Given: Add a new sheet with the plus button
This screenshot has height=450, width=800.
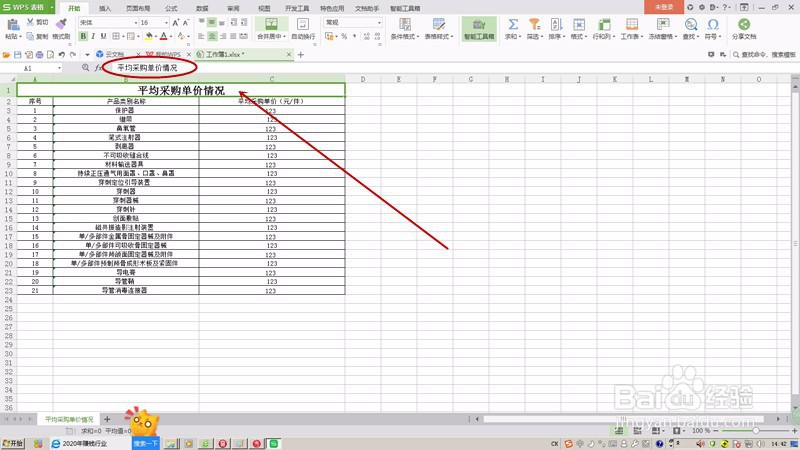Looking at the screenshot, I should pyautogui.click(x=107, y=419).
